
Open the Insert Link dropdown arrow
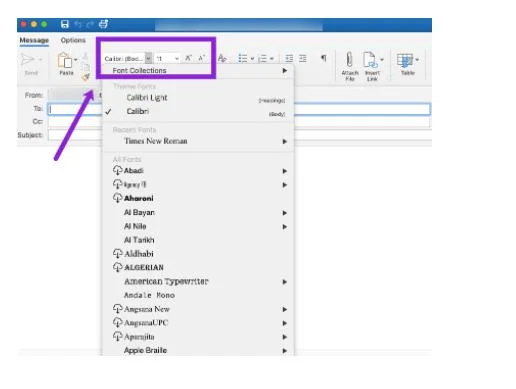[x=382, y=60]
